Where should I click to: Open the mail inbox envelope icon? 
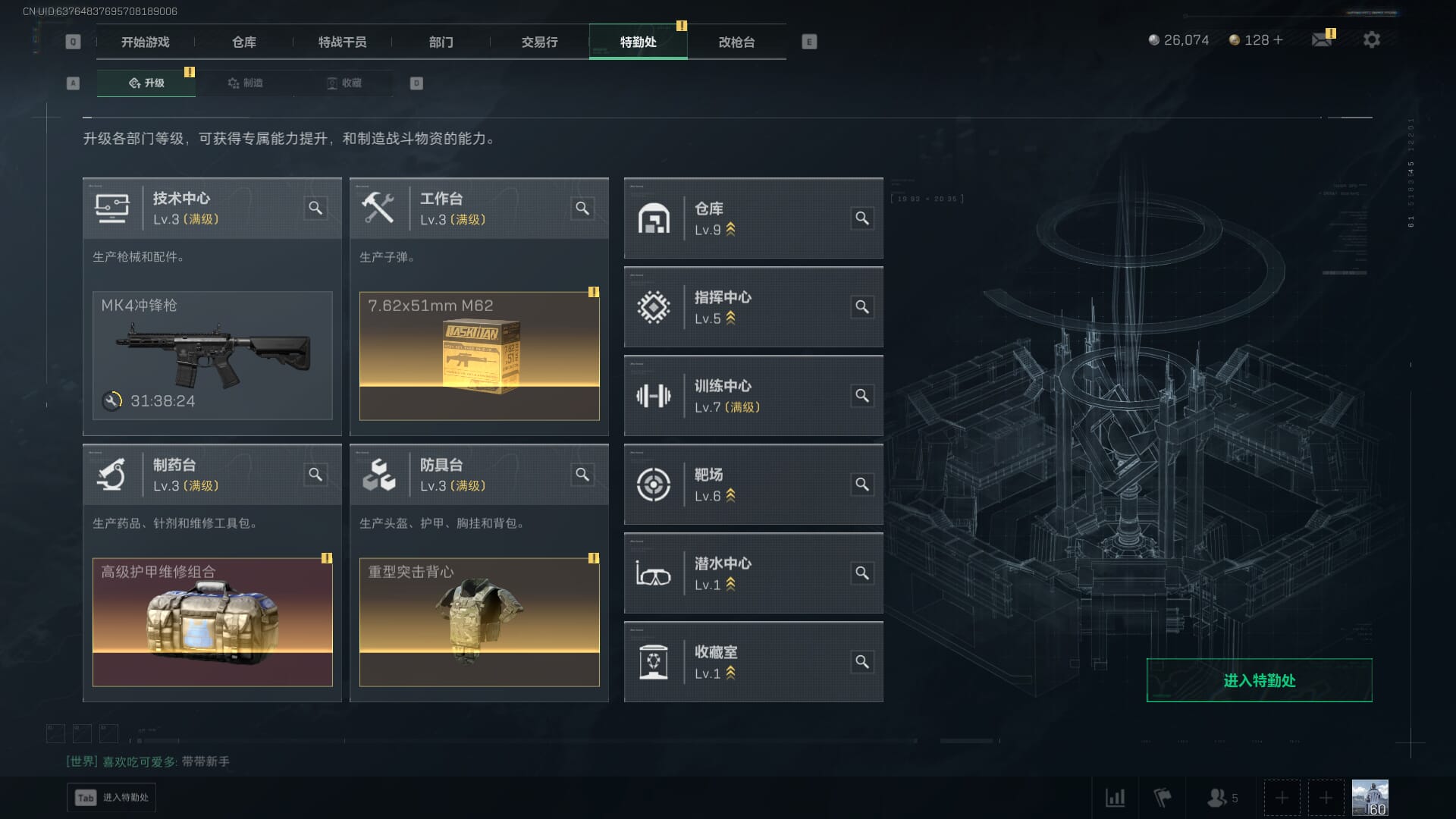pos(1322,39)
